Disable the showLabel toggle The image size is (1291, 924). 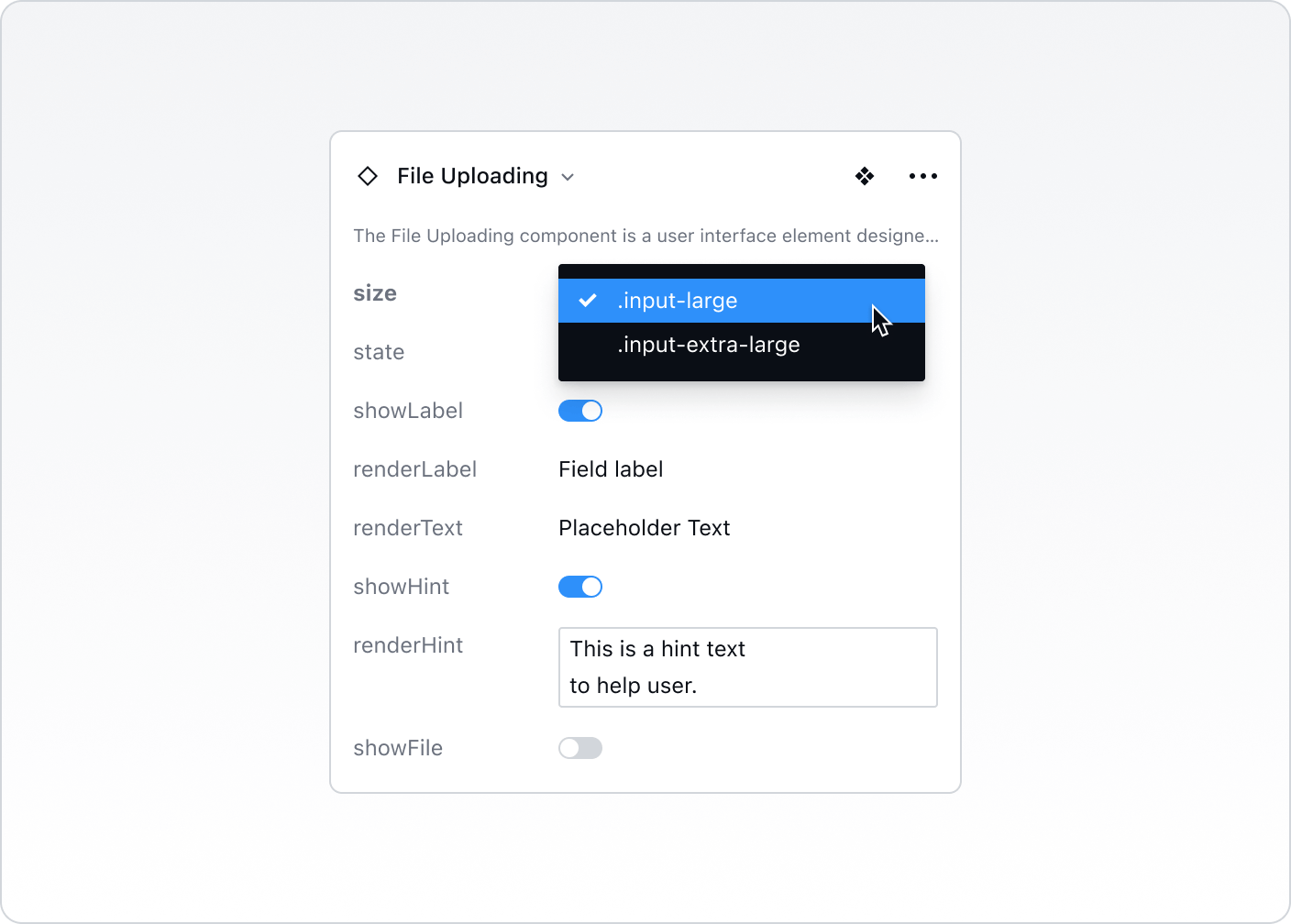(x=579, y=410)
